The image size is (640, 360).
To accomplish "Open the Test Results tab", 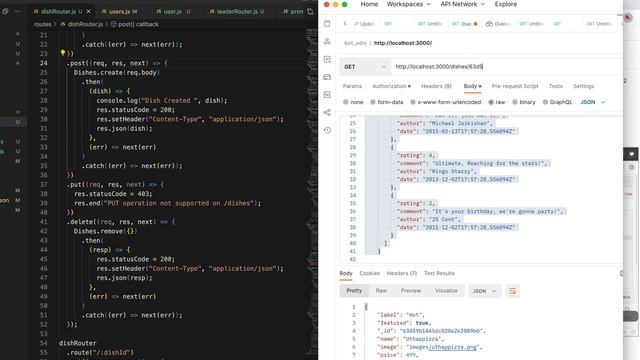I will pos(439,273).
